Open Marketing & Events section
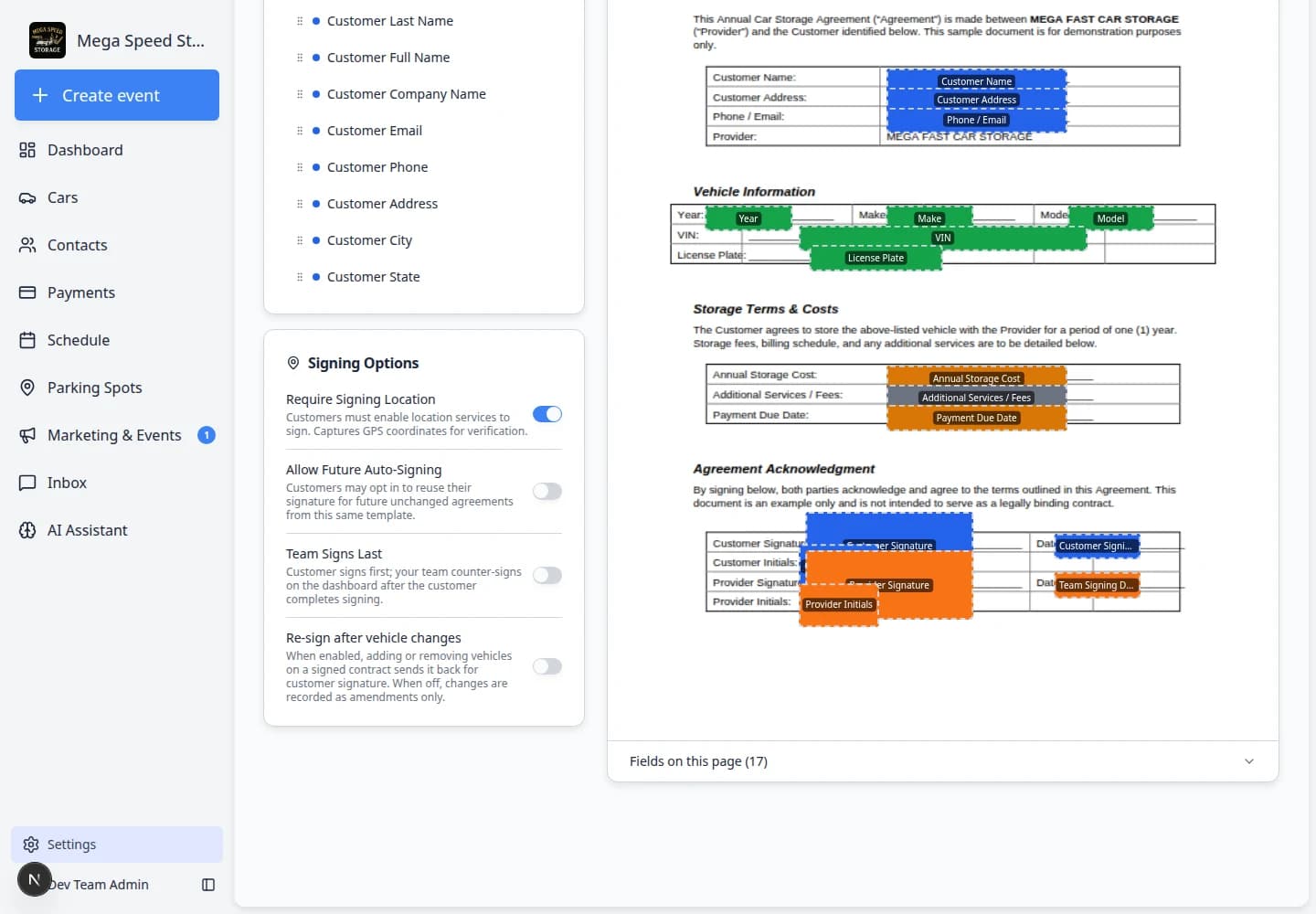1316x914 pixels. [x=117, y=435]
